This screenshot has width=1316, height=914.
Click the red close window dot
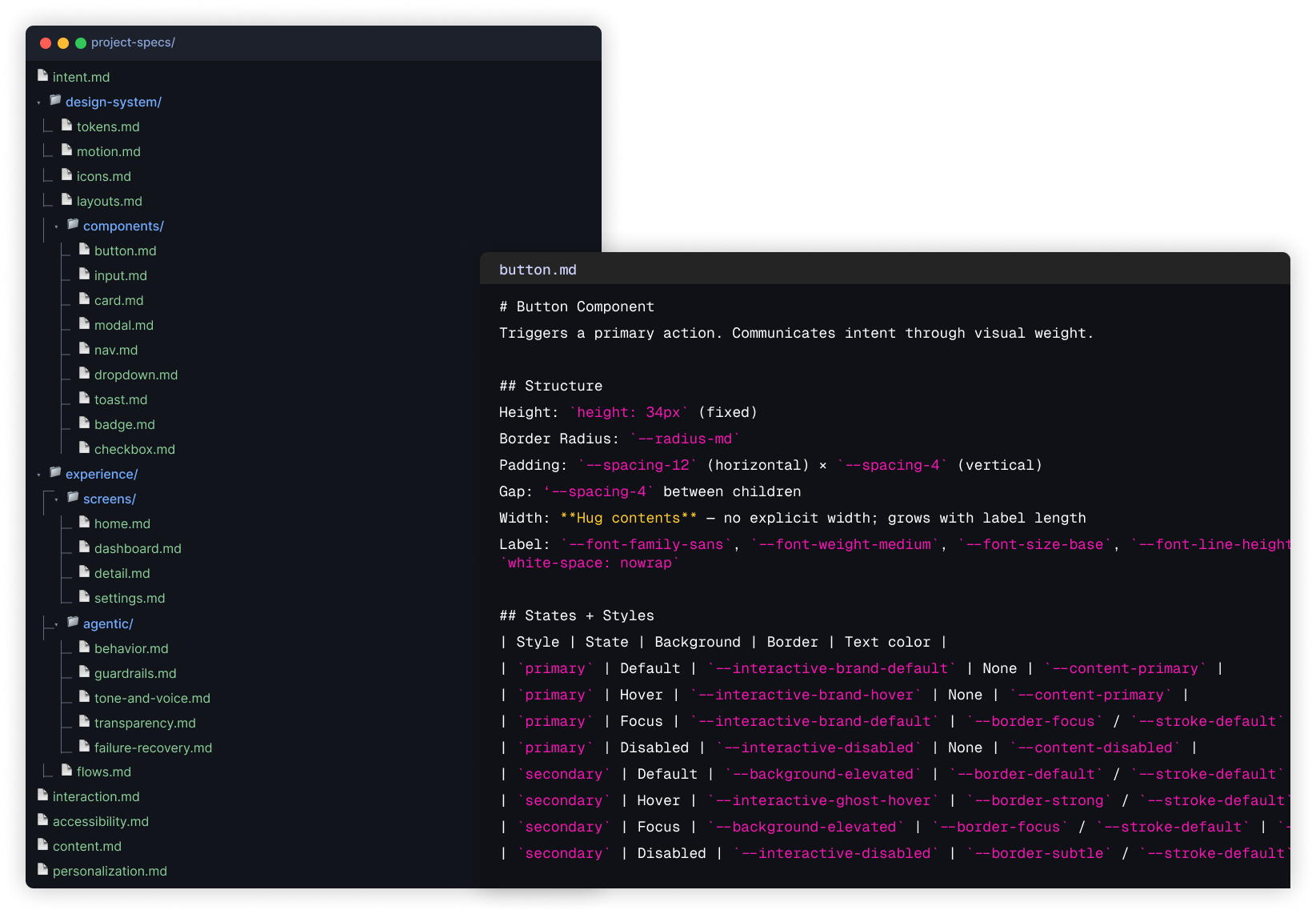(46, 43)
